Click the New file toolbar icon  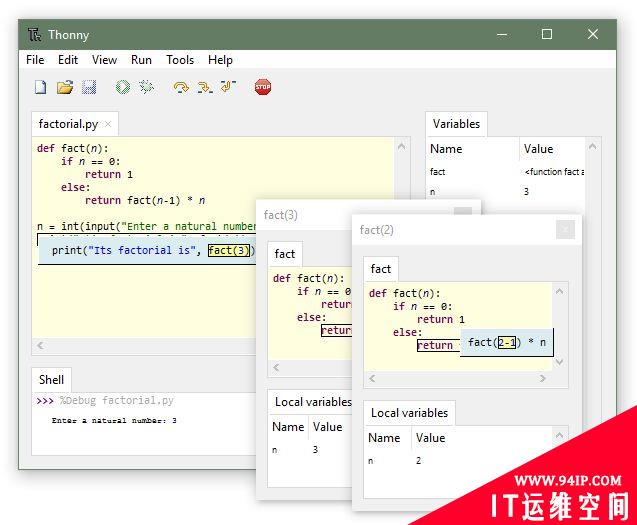tap(41, 87)
